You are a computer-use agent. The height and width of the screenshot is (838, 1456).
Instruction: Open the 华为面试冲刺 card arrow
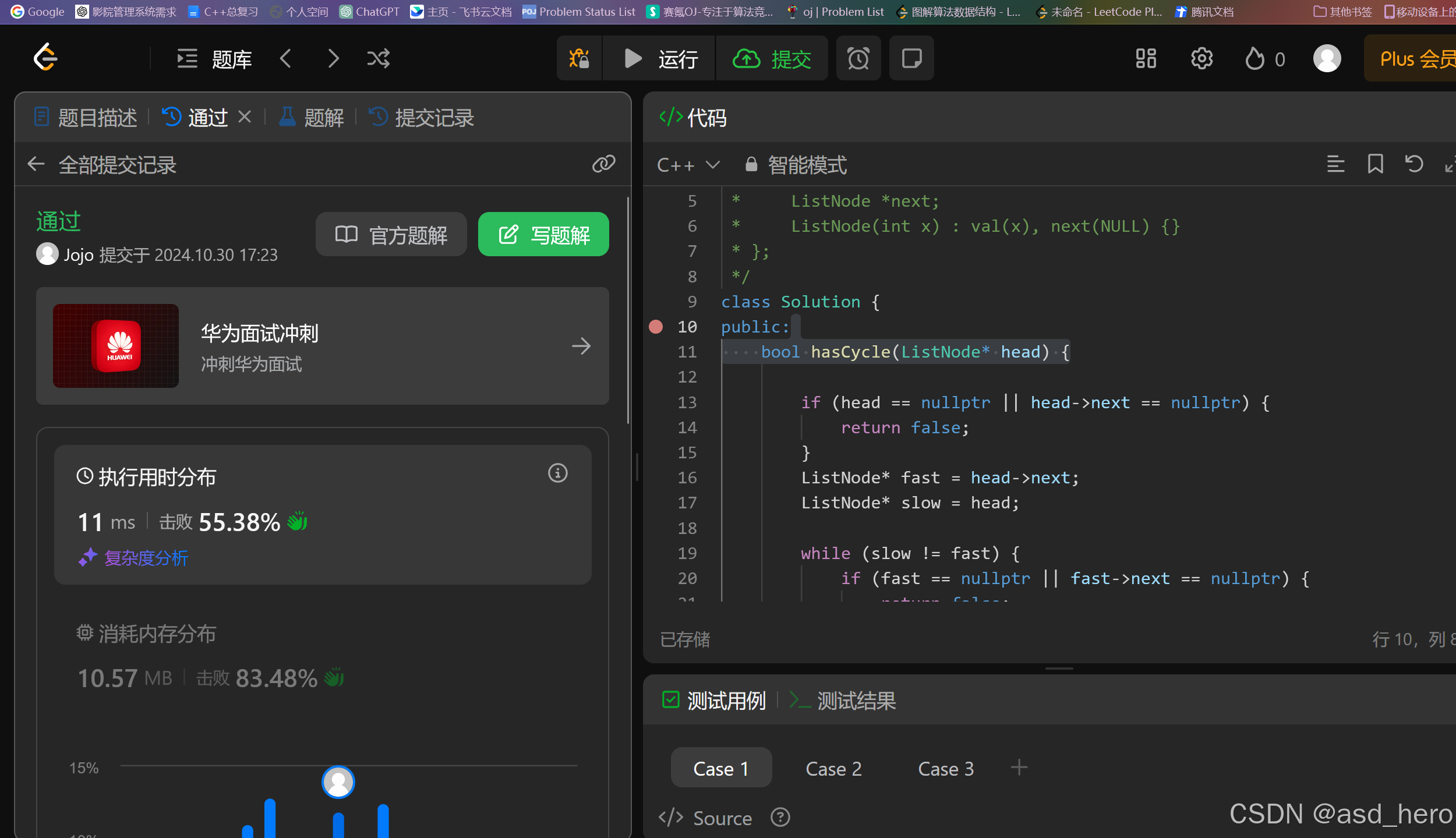point(581,346)
